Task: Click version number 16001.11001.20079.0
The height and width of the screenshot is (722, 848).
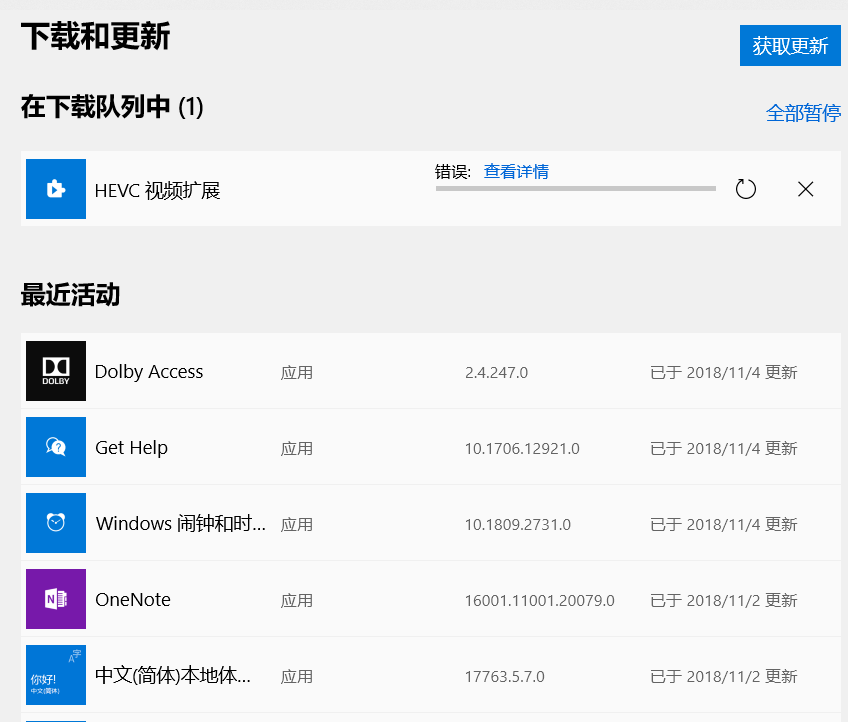Action: click(539, 601)
